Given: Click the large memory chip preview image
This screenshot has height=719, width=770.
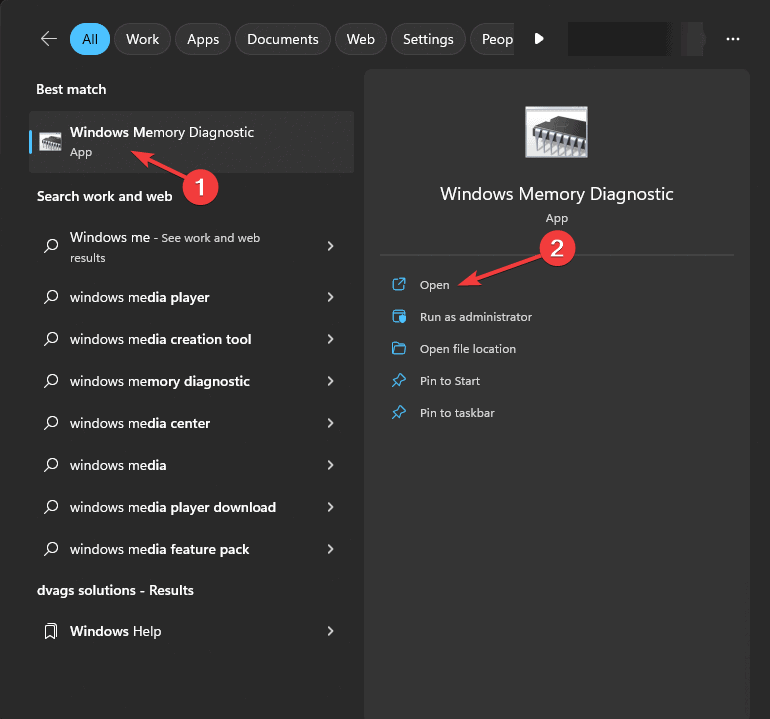Looking at the screenshot, I should [x=556, y=133].
